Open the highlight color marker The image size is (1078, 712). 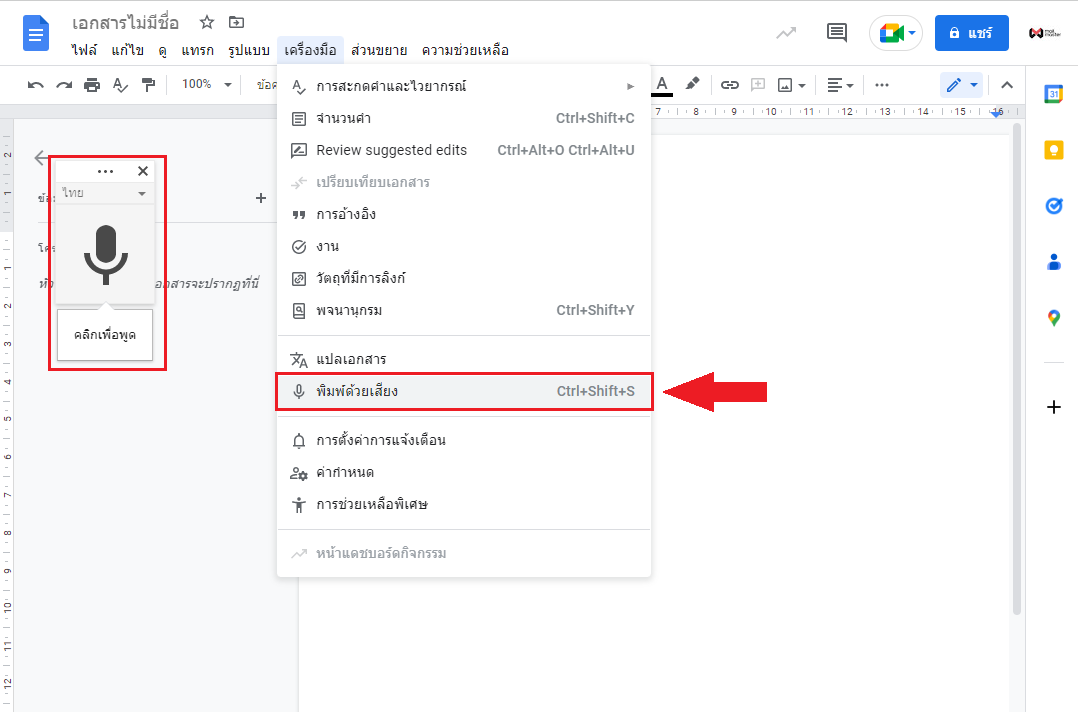point(692,84)
